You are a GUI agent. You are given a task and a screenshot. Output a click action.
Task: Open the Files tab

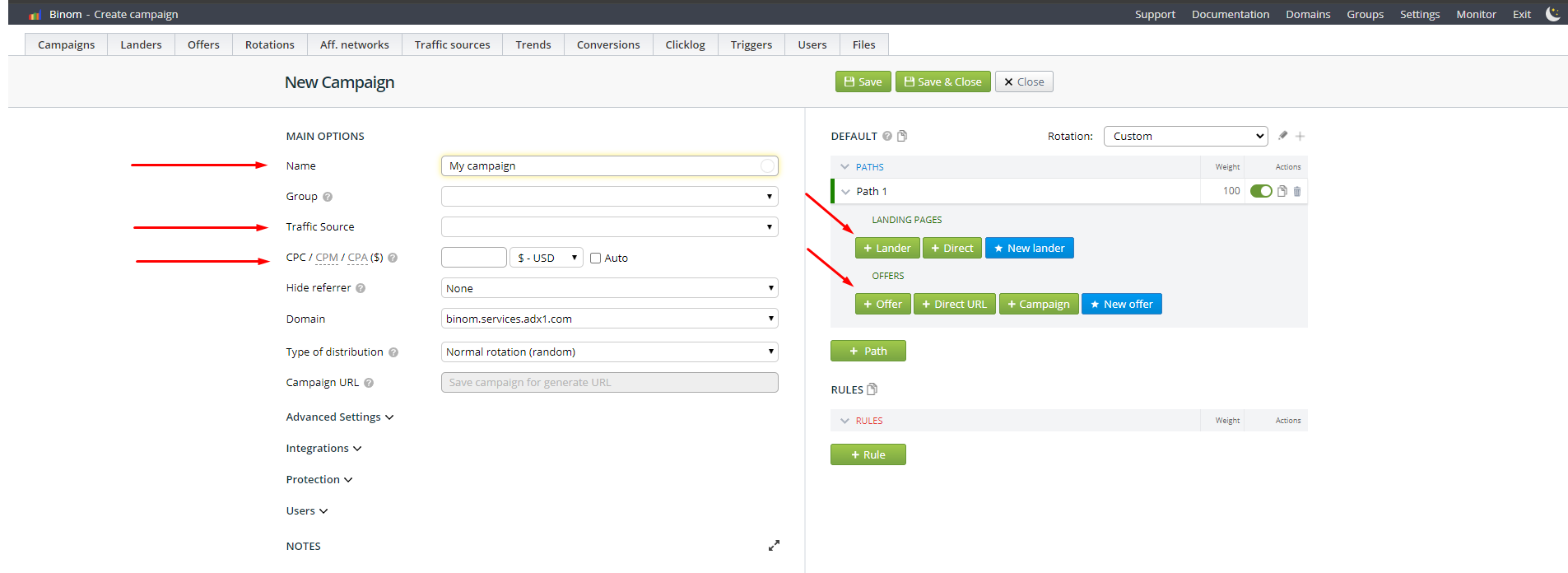pos(864,44)
